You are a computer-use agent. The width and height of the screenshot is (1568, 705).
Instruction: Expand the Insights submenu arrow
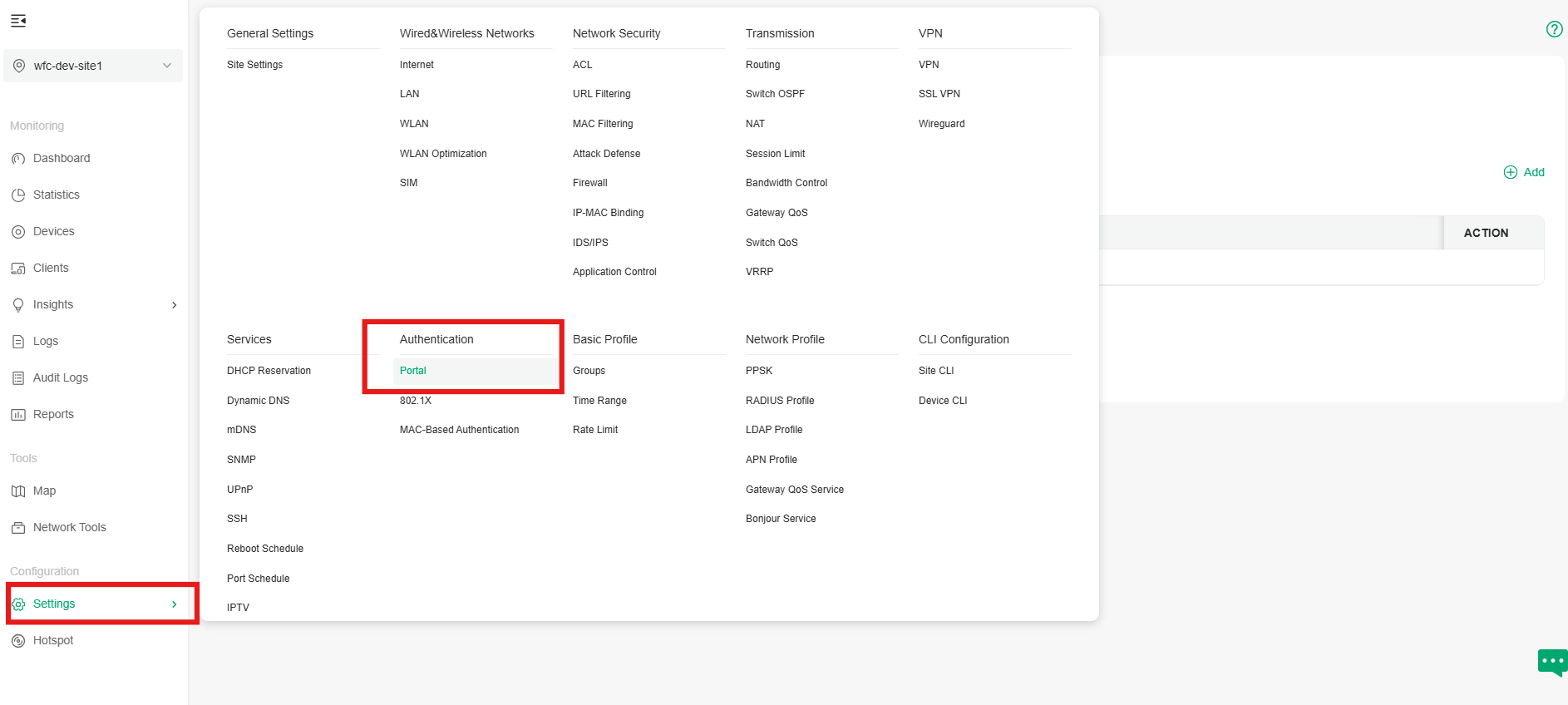pos(174,305)
